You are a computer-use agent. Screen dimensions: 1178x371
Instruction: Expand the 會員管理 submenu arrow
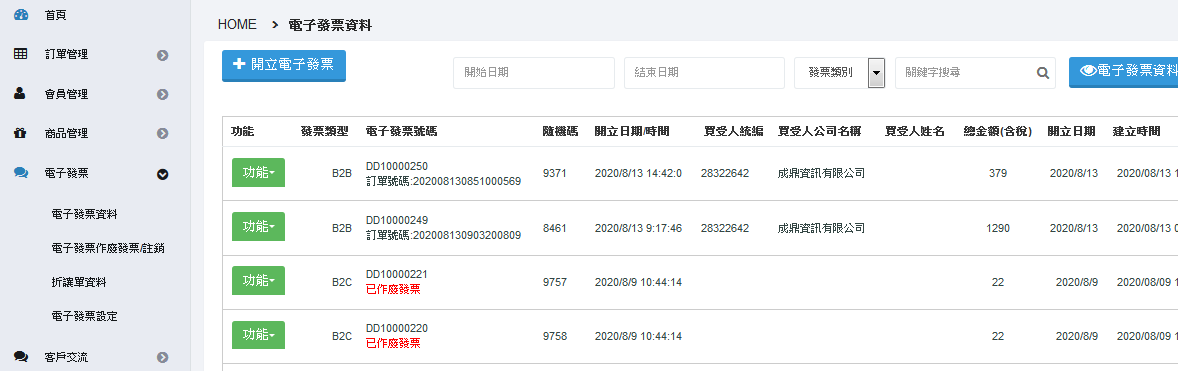click(162, 95)
